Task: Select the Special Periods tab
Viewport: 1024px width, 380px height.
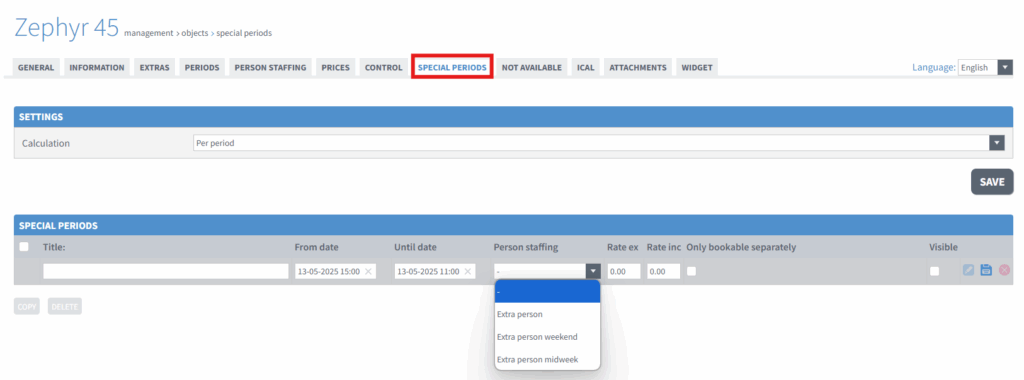Action: [x=452, y=67]
